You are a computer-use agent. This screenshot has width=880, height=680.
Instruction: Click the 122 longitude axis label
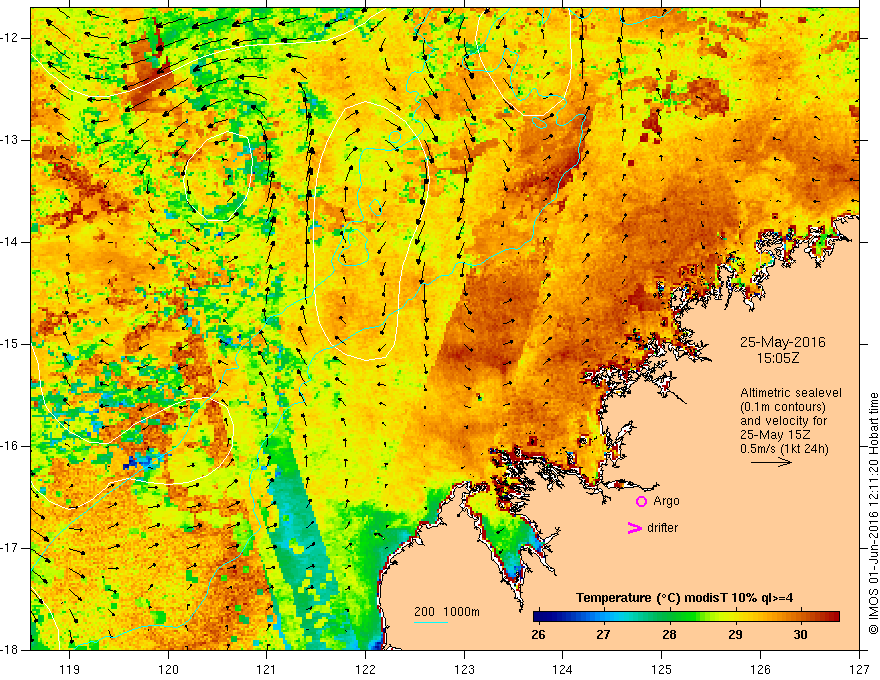tap(365, 669)
